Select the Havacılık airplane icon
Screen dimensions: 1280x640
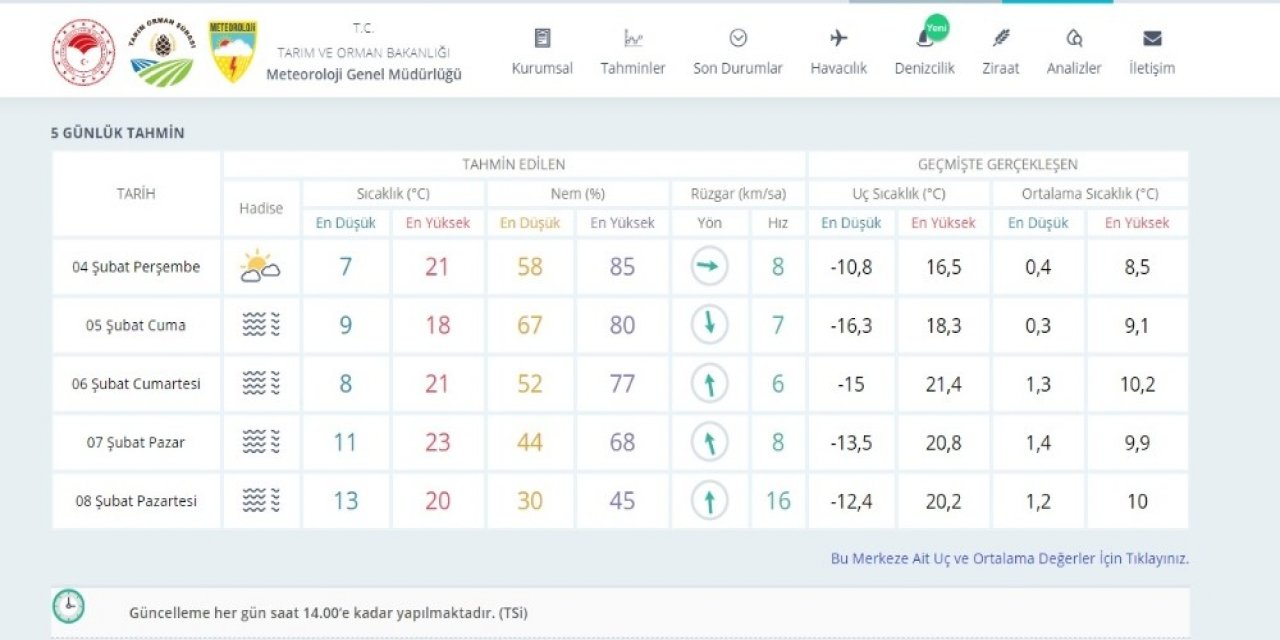[x=838, y=39]
